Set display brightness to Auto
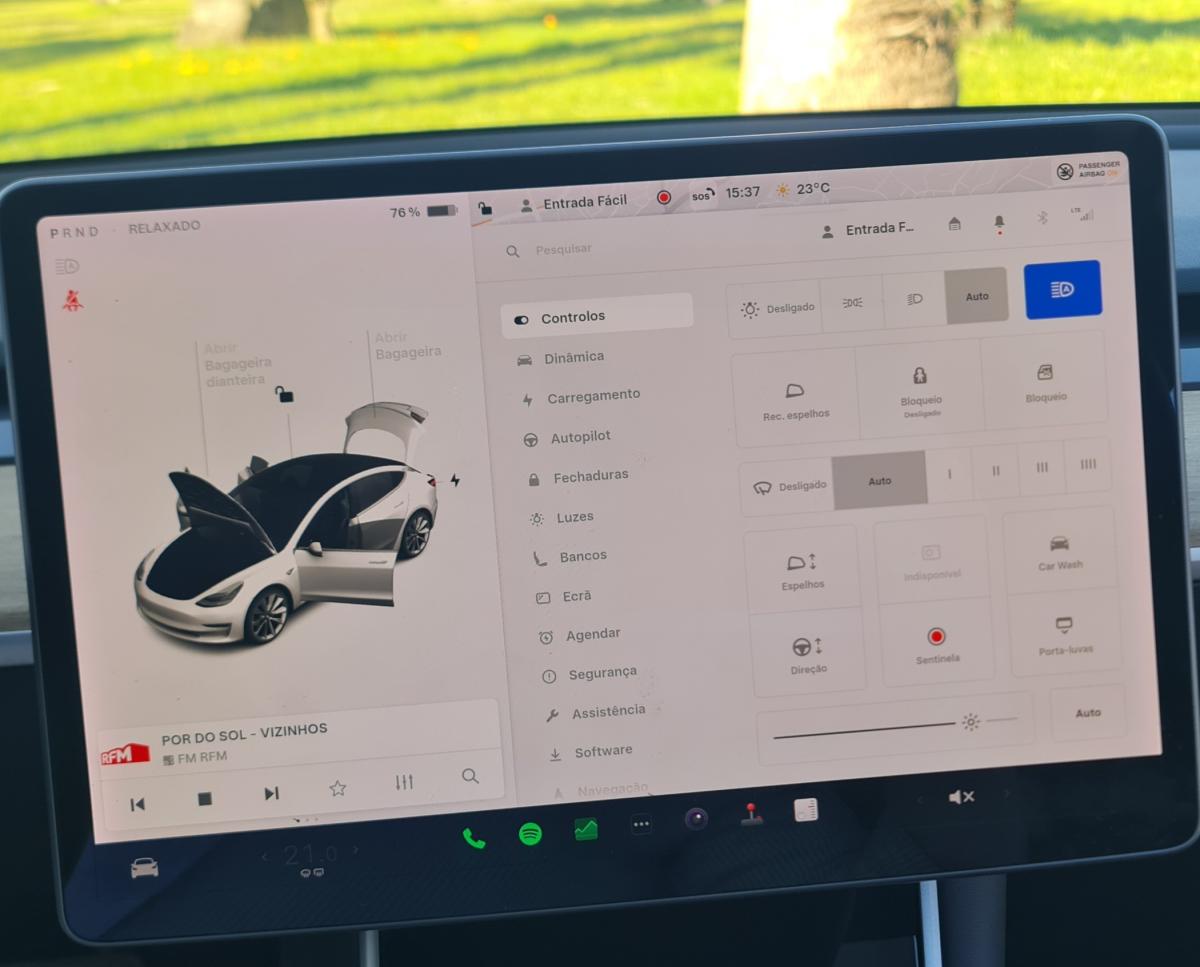1200x967 pixels. click(1088, 713)
